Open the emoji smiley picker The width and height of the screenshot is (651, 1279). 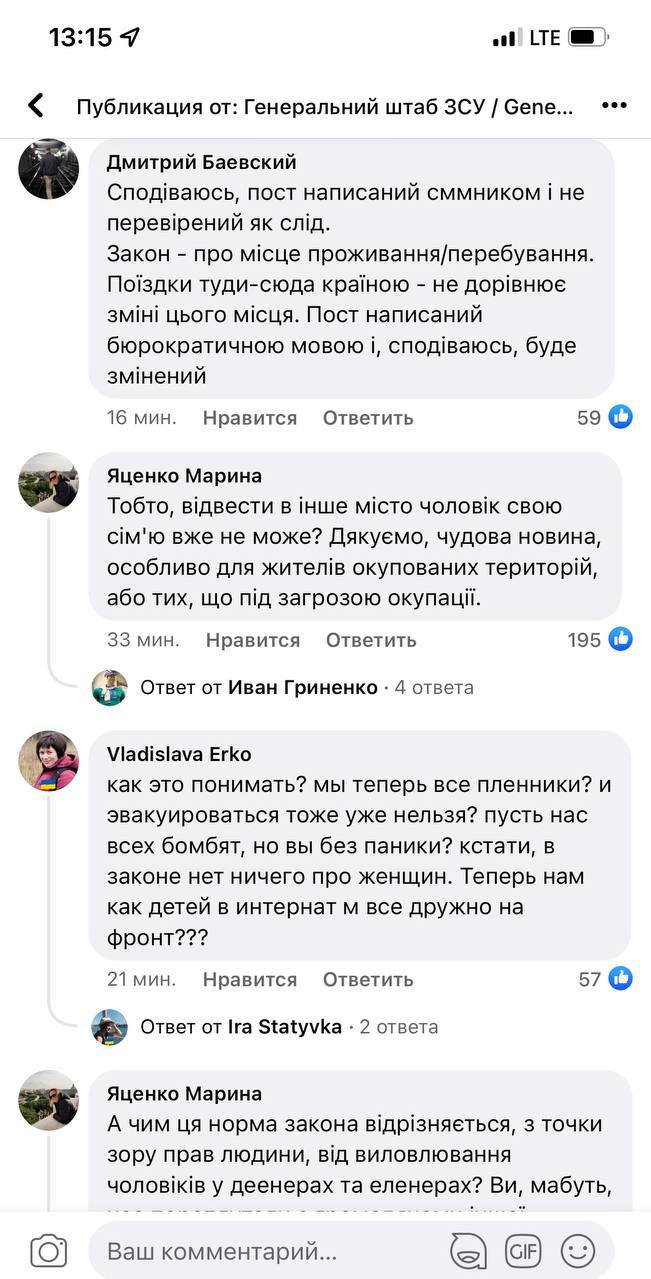[577, 1250]
